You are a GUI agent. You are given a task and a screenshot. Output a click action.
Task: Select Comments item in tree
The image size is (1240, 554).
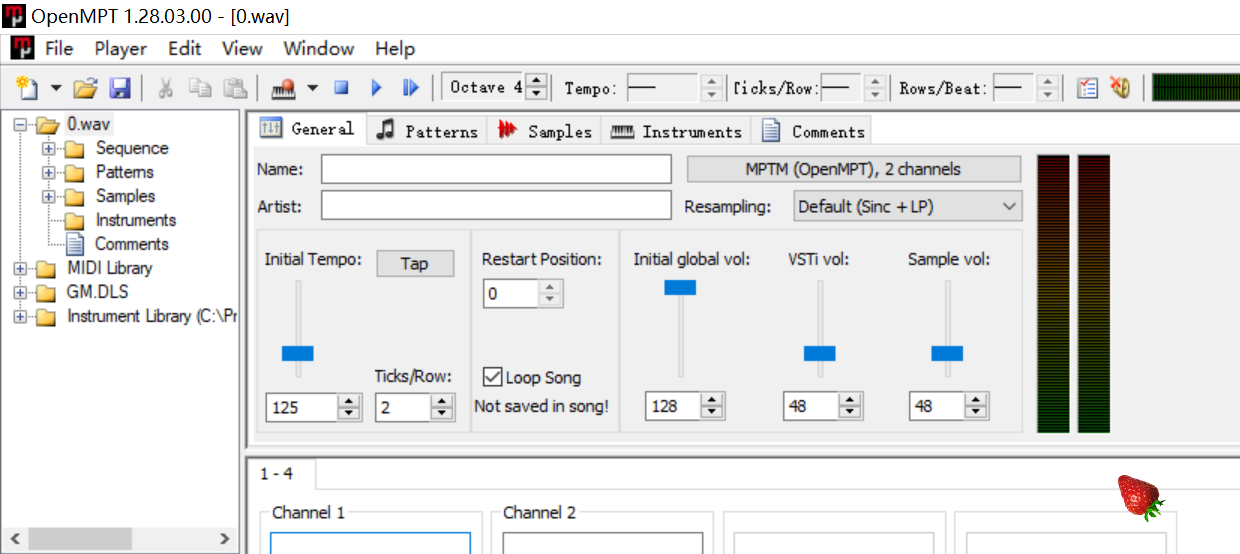131,244
